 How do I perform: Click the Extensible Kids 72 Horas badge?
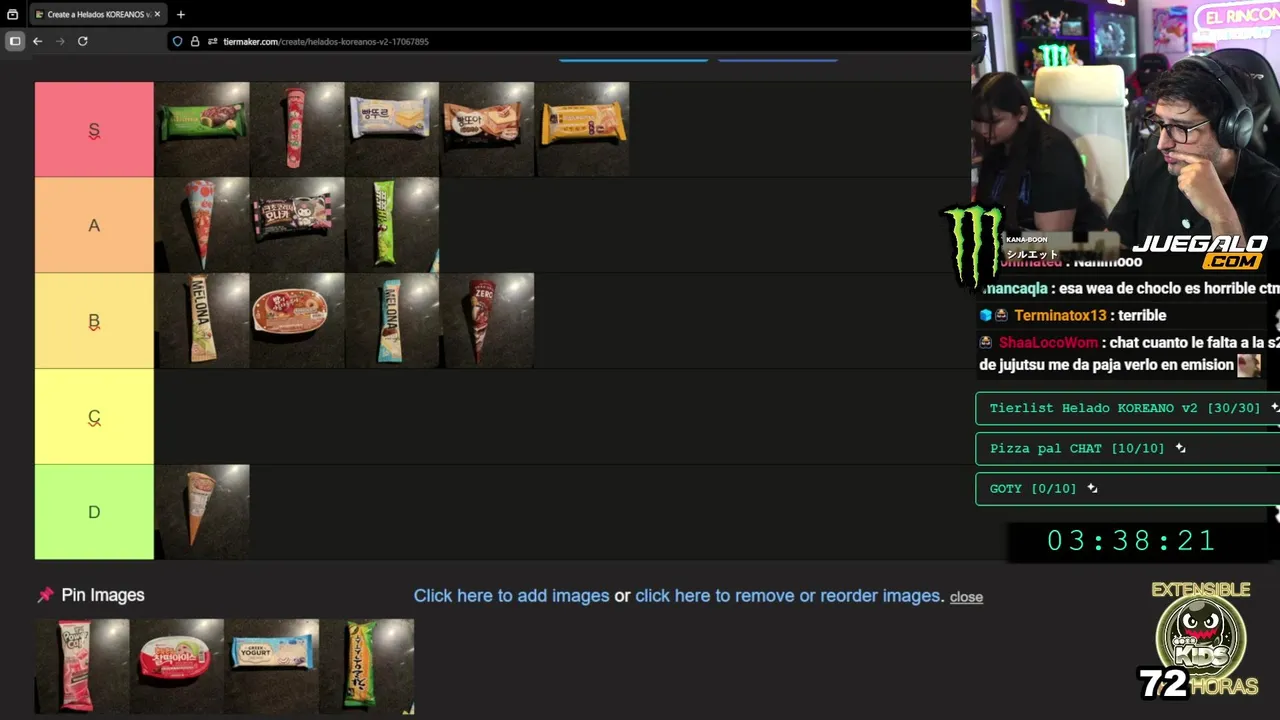(x=1198, y=640)
